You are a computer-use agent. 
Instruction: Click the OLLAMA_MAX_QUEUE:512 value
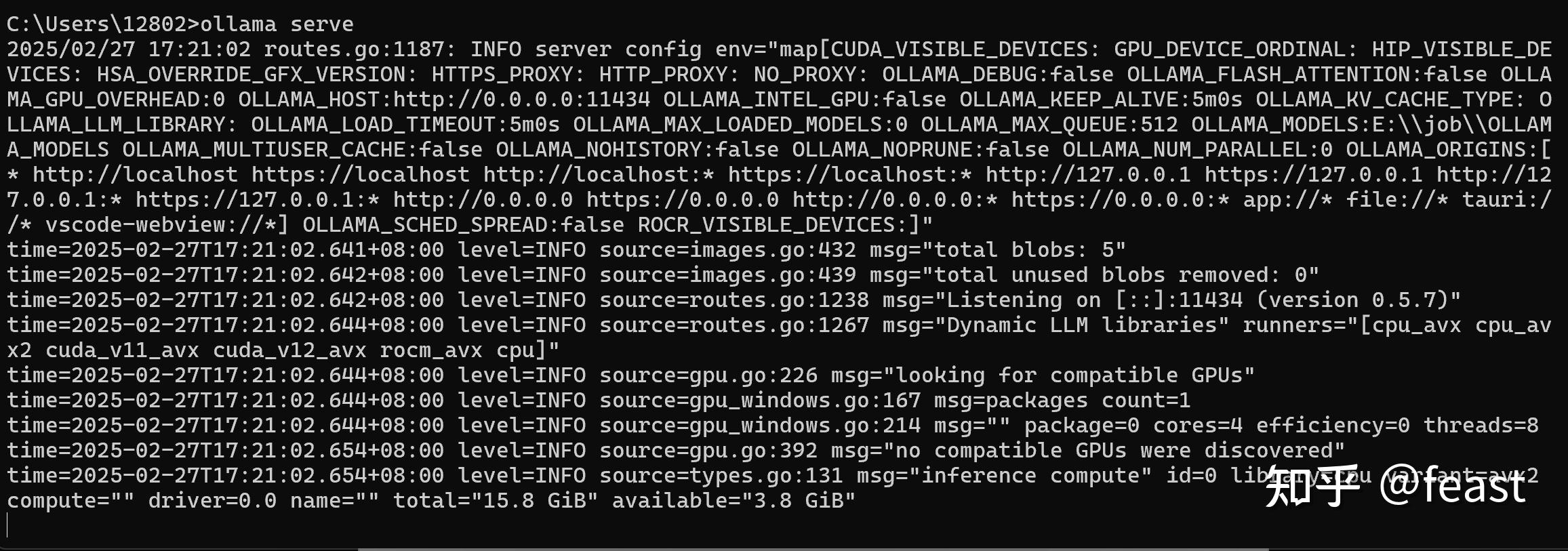click(1049, 125)
